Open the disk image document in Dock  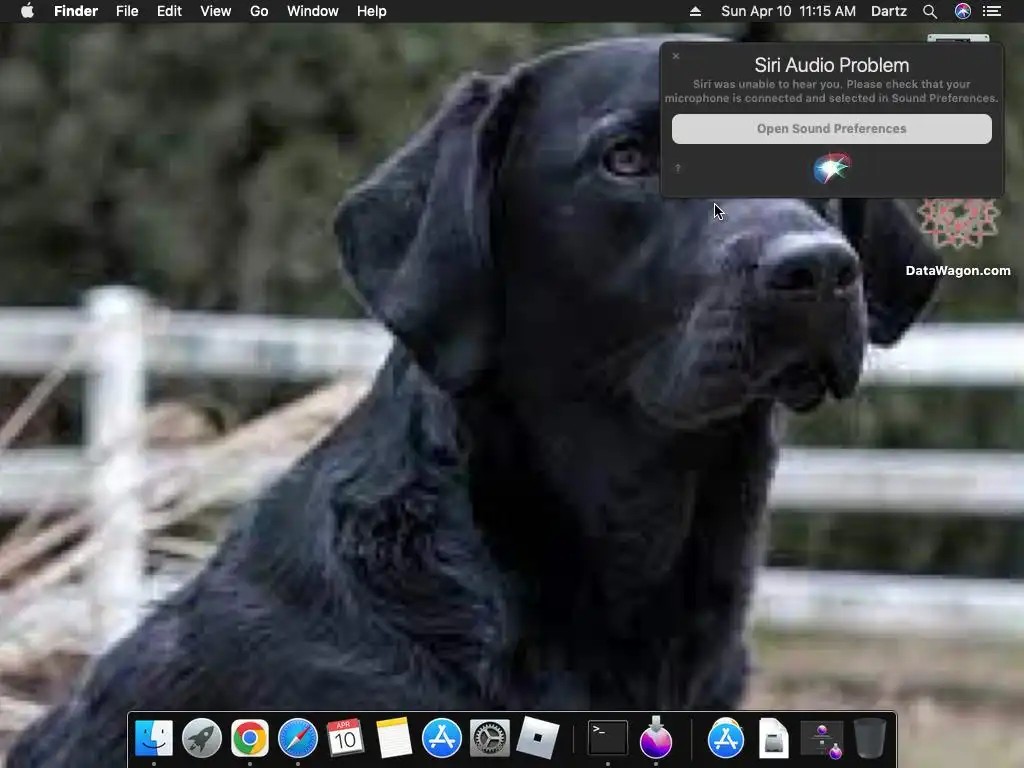pos(774,738)
